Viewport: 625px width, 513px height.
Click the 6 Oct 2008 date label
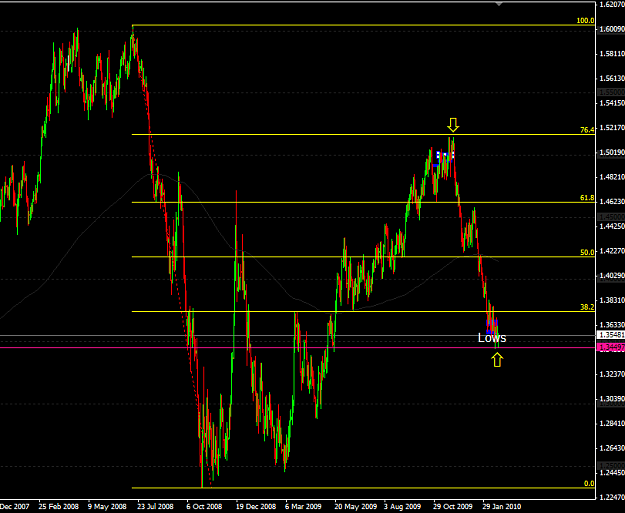pyautogui.click(x=204, y=507)
